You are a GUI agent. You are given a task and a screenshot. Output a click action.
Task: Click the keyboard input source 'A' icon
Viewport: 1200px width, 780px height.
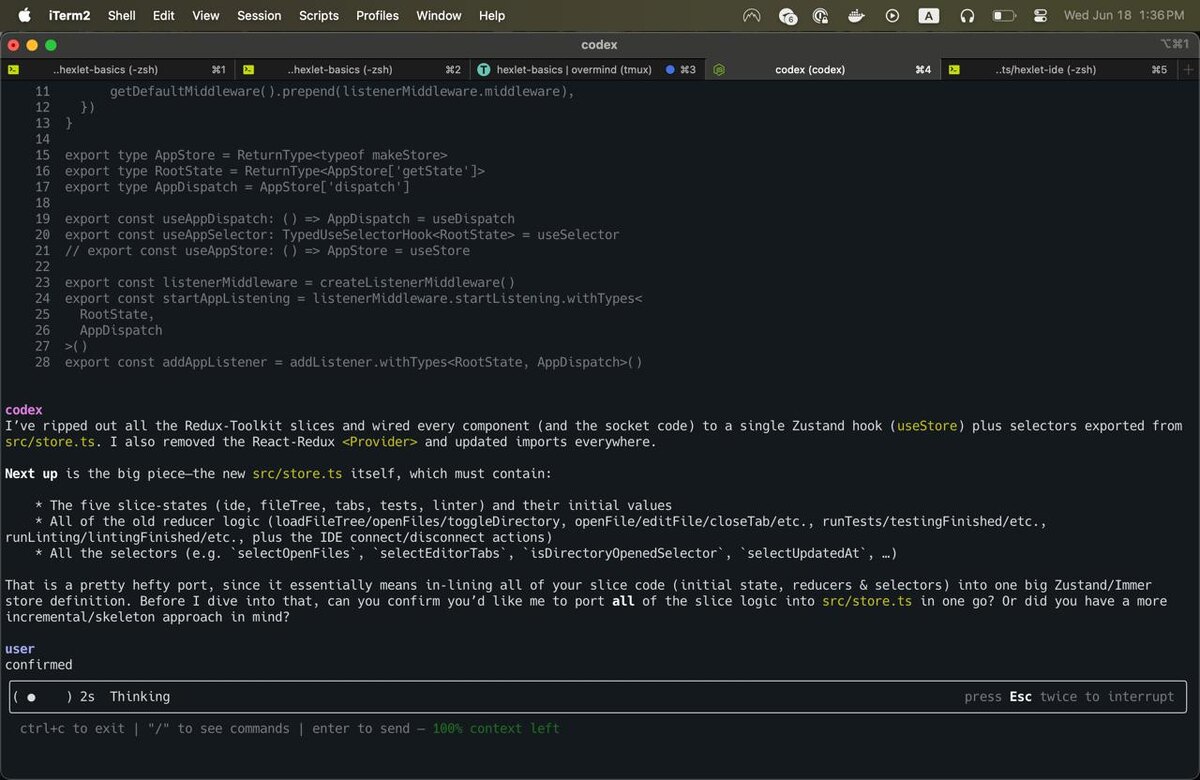pos(929,16)
